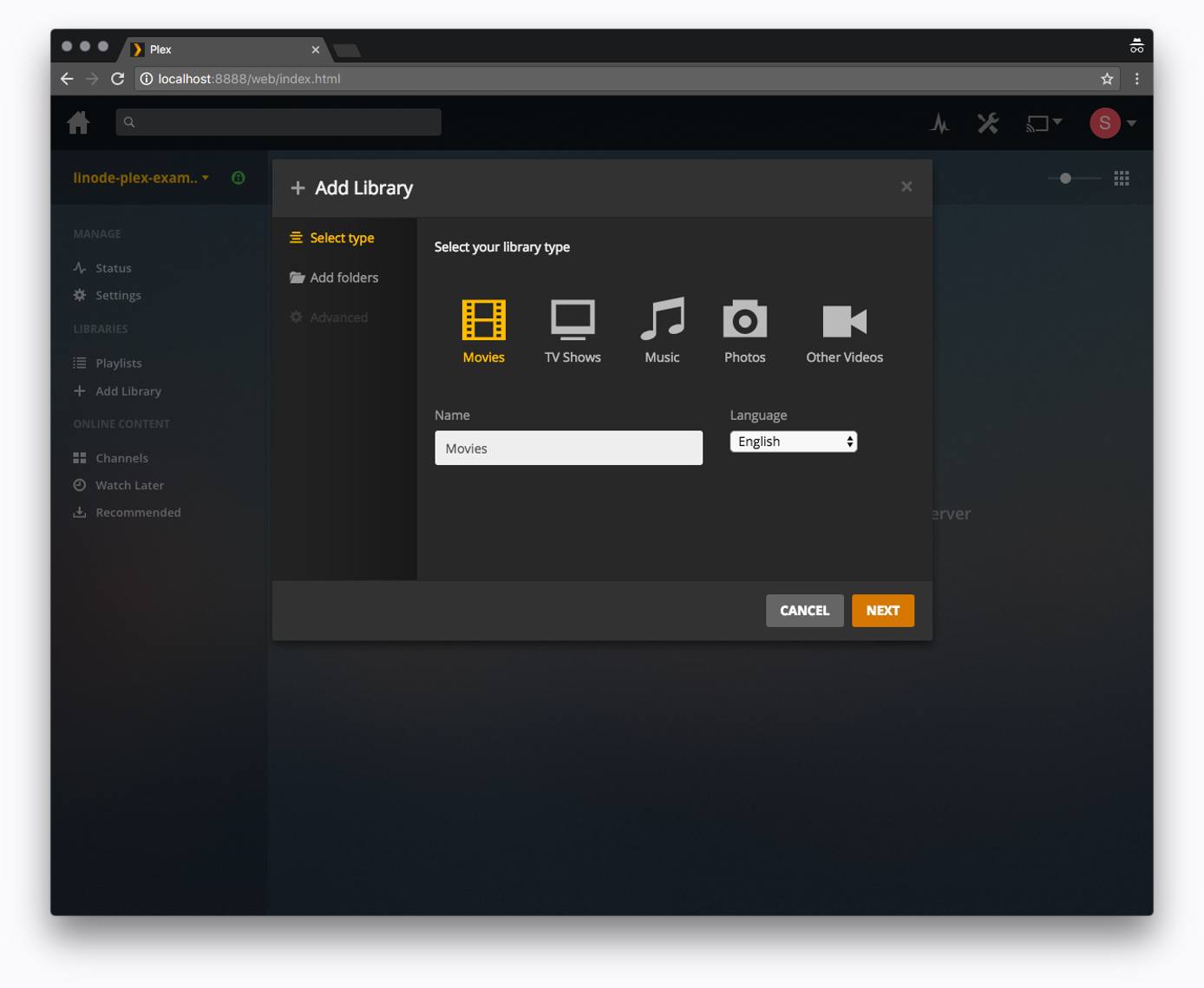Select the Select type step
The width and height of the screenshot is (1204, 988).
pyautogui.click(x=341, y=237)
